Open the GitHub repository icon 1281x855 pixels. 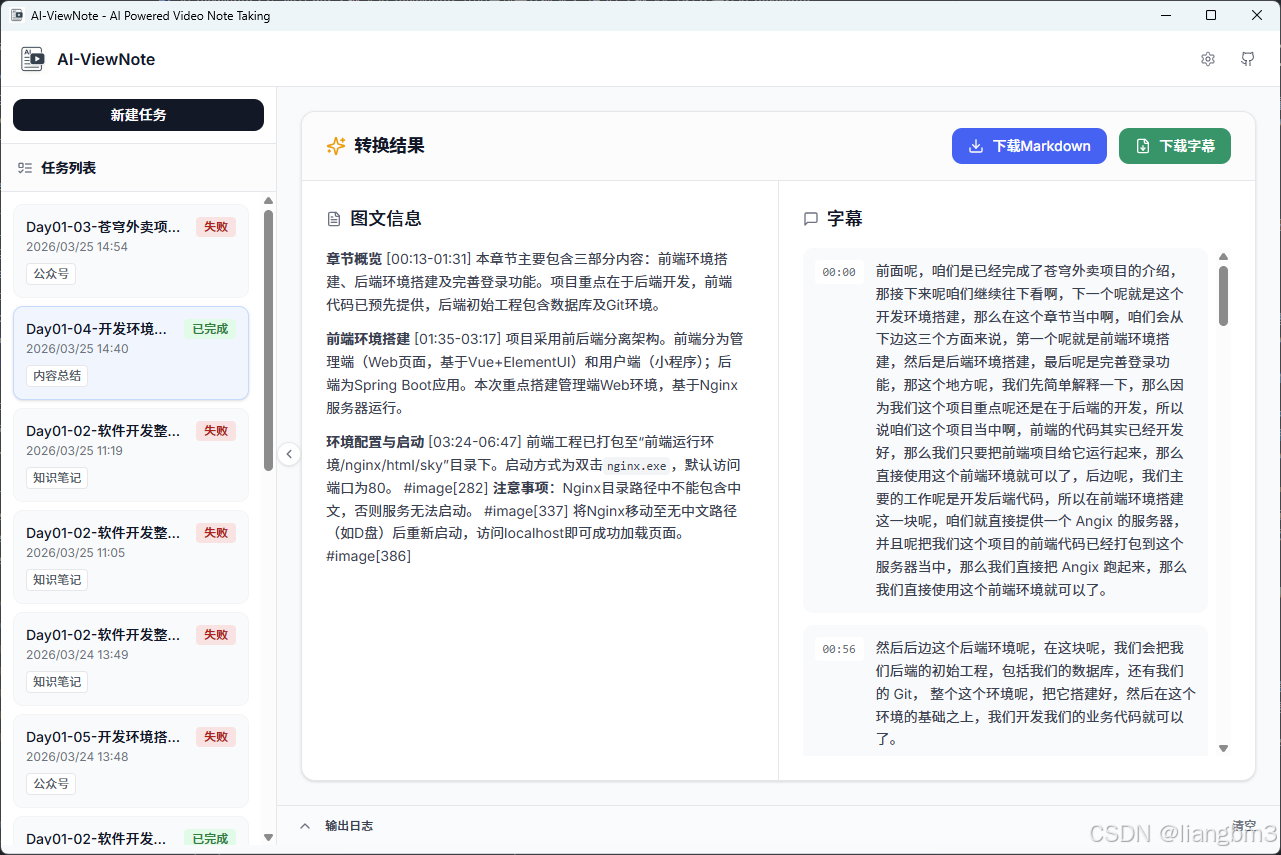point(1248,59)
